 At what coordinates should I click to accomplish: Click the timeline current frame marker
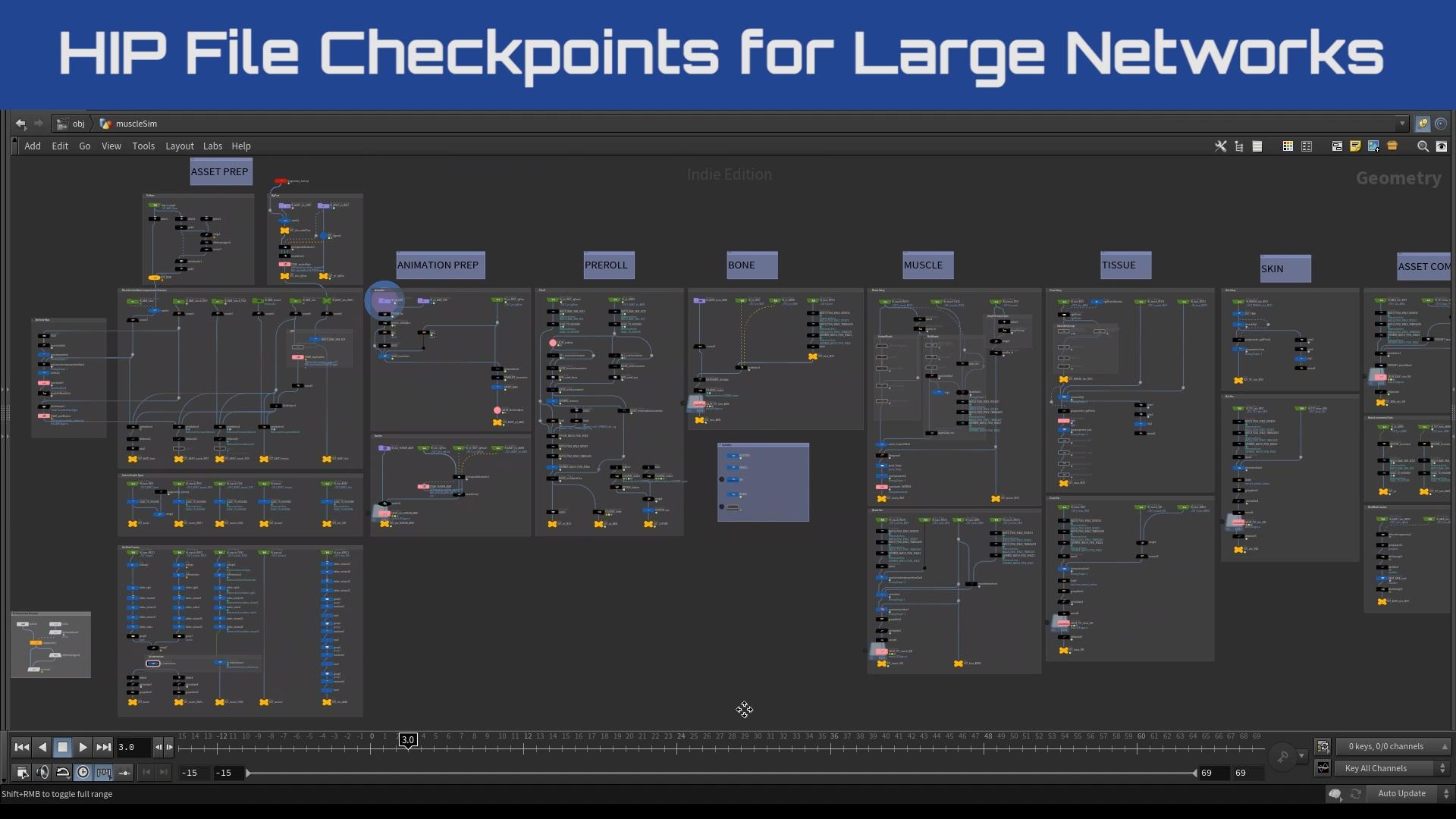point(407,738)
